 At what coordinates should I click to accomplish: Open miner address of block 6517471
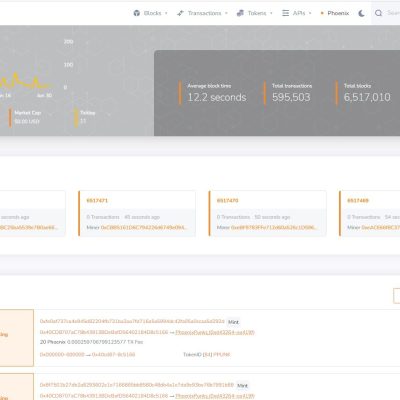coord(144,227)
